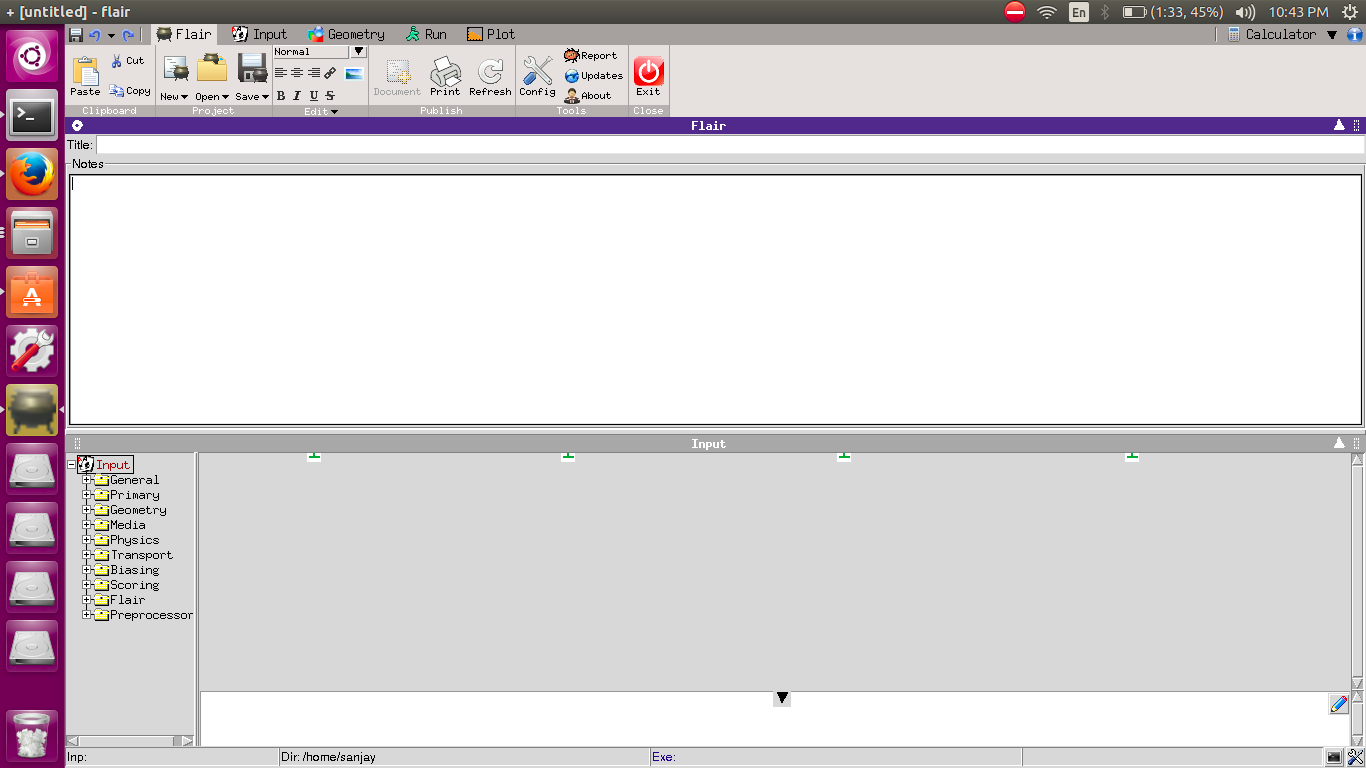
Task: Click the red Exit power icon
Action: (649, 71)
